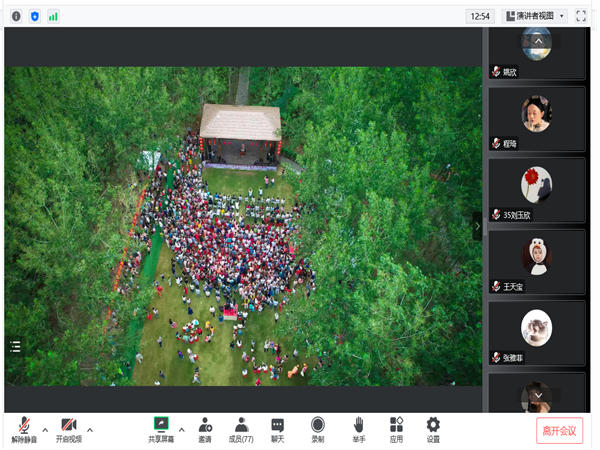Collapse the participant video sidebar
600x450 pixels.
(x=477, y=226)
